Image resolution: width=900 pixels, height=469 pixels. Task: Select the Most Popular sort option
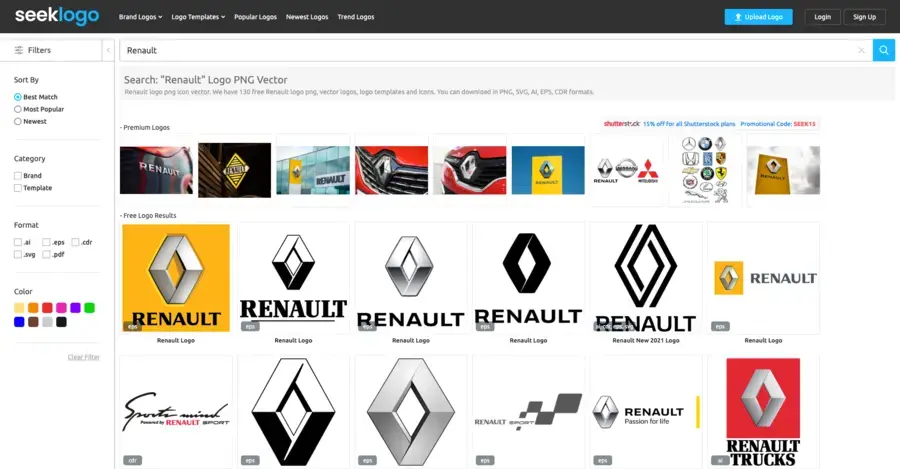[18, 109]
